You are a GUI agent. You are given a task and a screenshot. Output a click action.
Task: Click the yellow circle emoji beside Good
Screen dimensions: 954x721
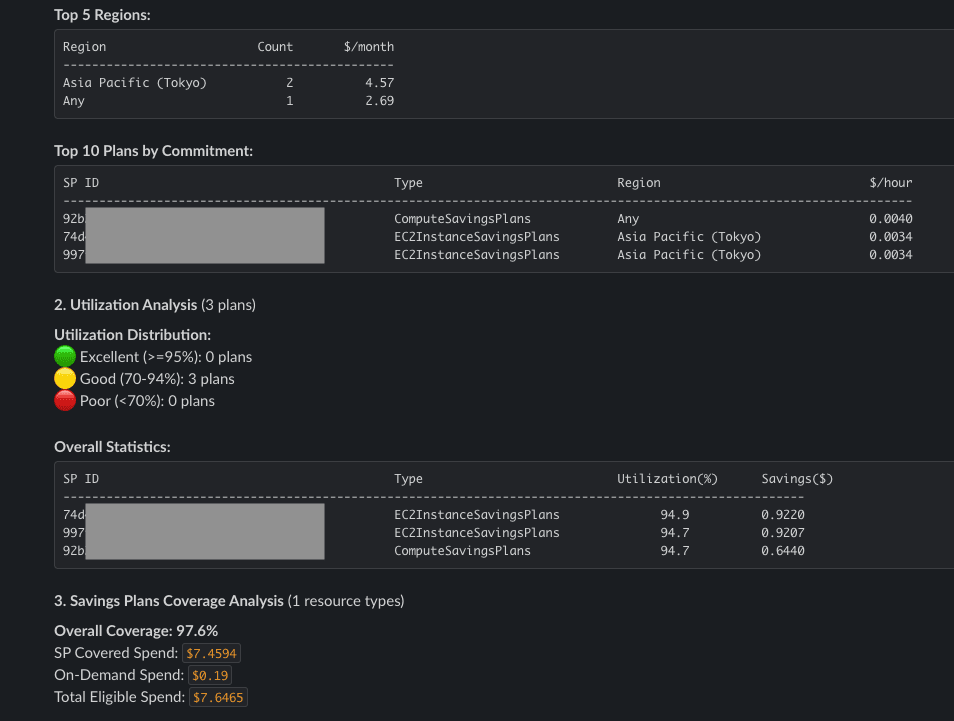coord(65,379)
